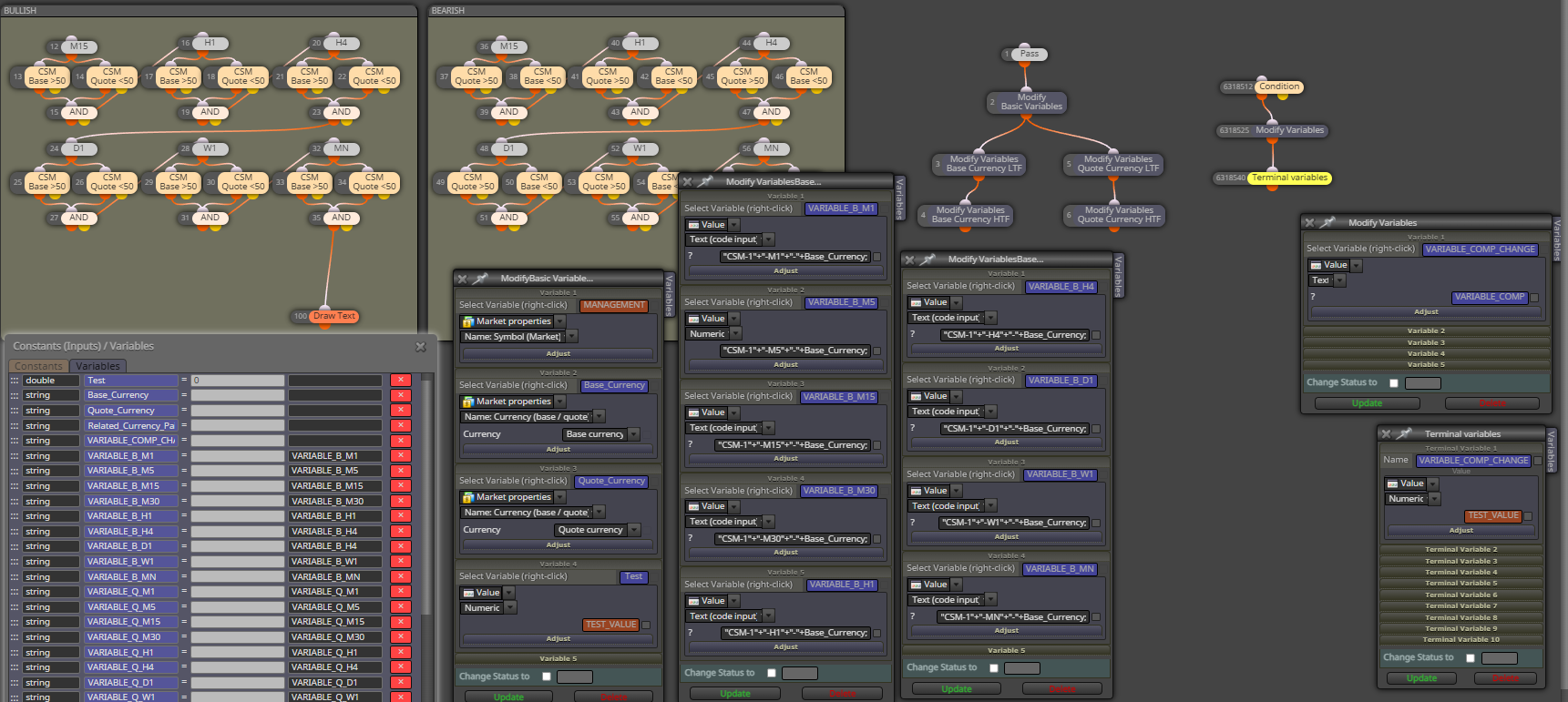Click Update in VARIABLE_B_H4 dialog
This screenshot has height=702, width=1568.
pos(957,689)
